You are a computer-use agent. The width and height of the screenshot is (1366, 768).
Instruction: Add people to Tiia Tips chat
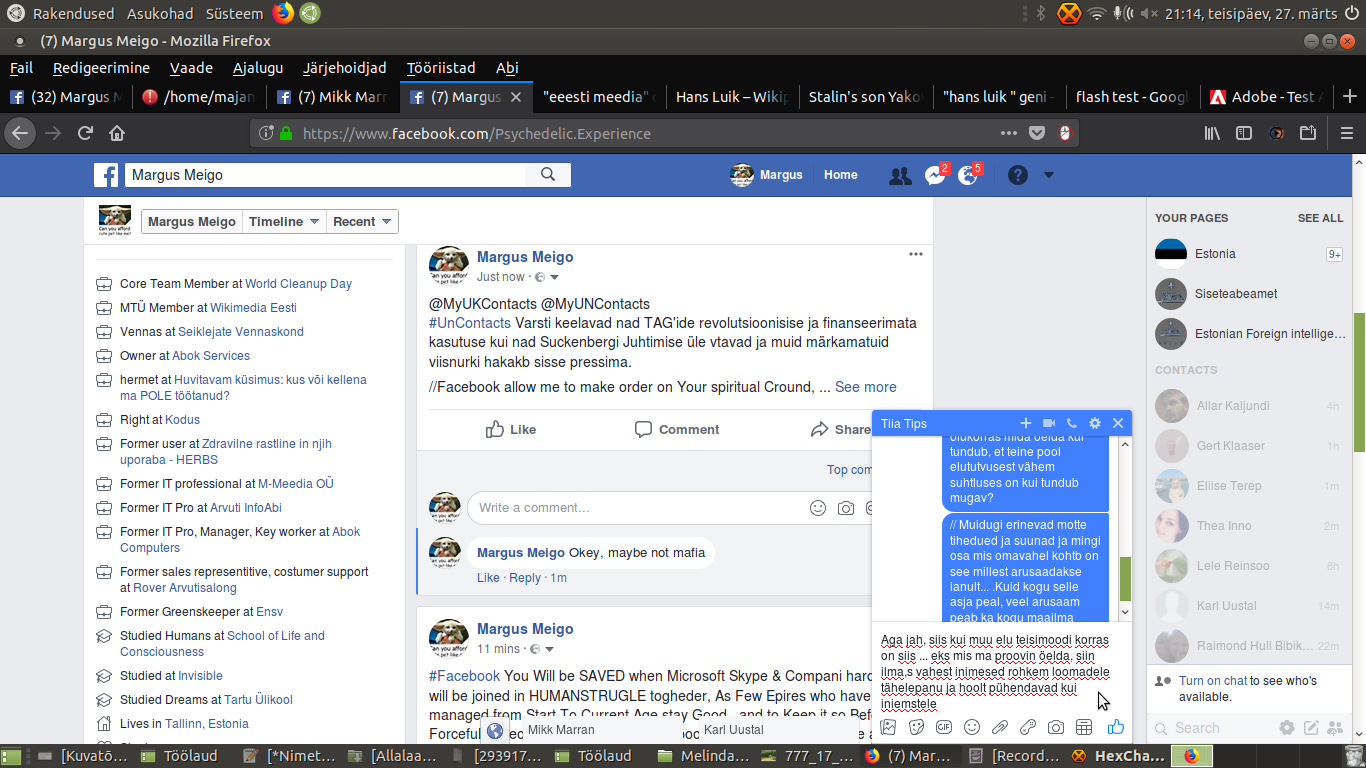click(x=1025, y=424)
